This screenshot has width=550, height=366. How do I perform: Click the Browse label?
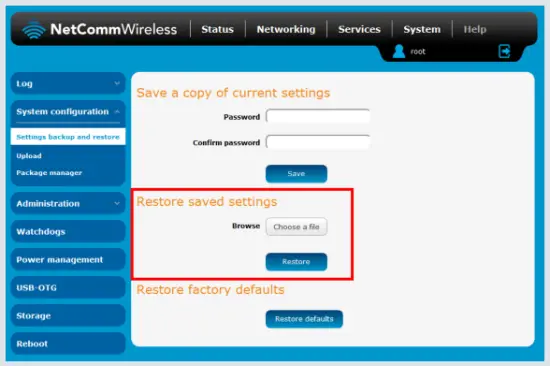click(x=246, y=226)
